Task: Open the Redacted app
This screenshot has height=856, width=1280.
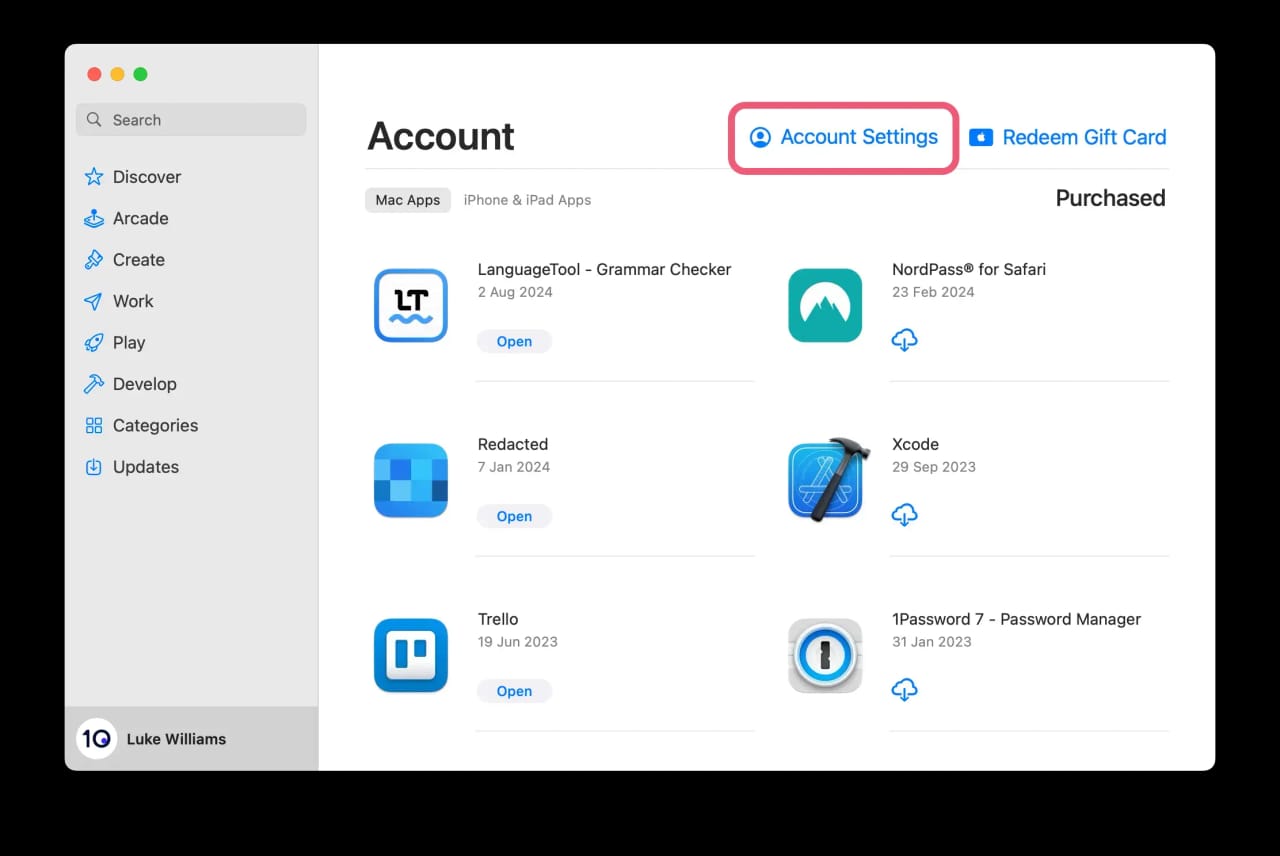Action: point(514,516)
